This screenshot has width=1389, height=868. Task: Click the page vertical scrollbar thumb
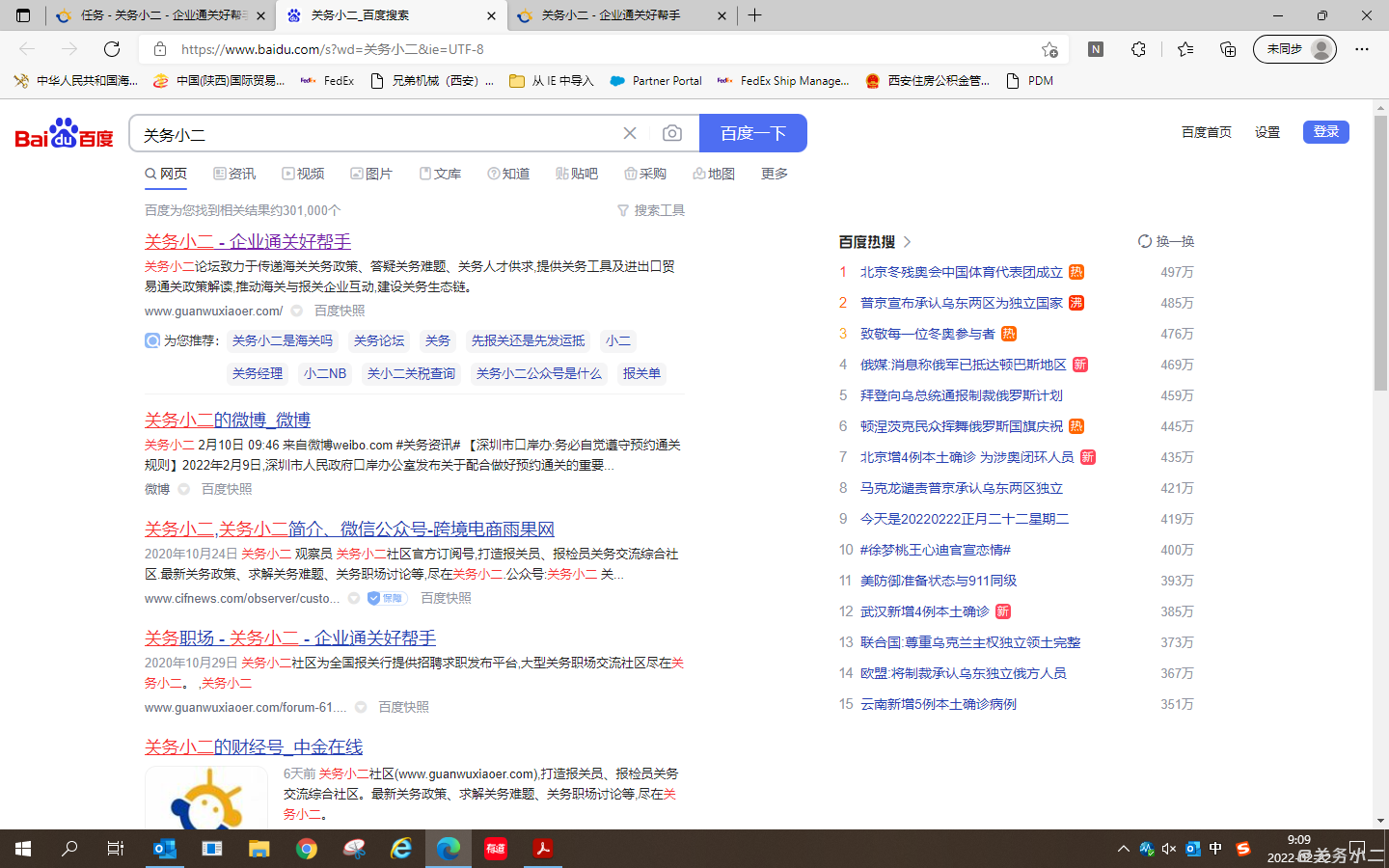[x=1380, y=253]
